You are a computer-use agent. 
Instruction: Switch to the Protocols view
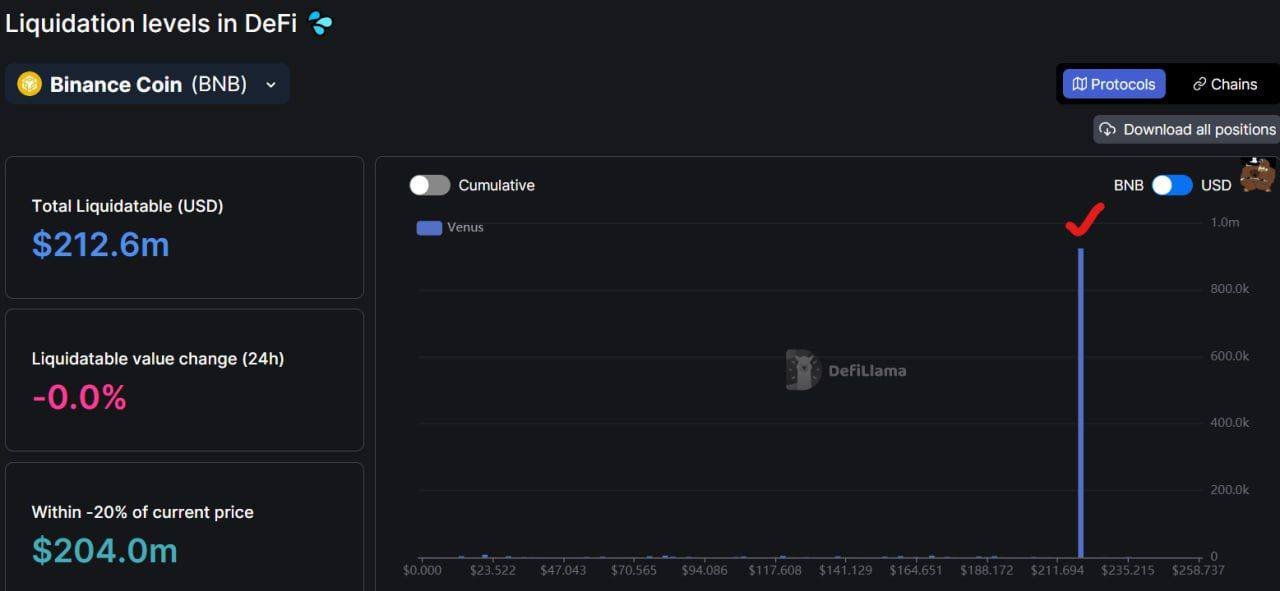[x=1113, y=84]
